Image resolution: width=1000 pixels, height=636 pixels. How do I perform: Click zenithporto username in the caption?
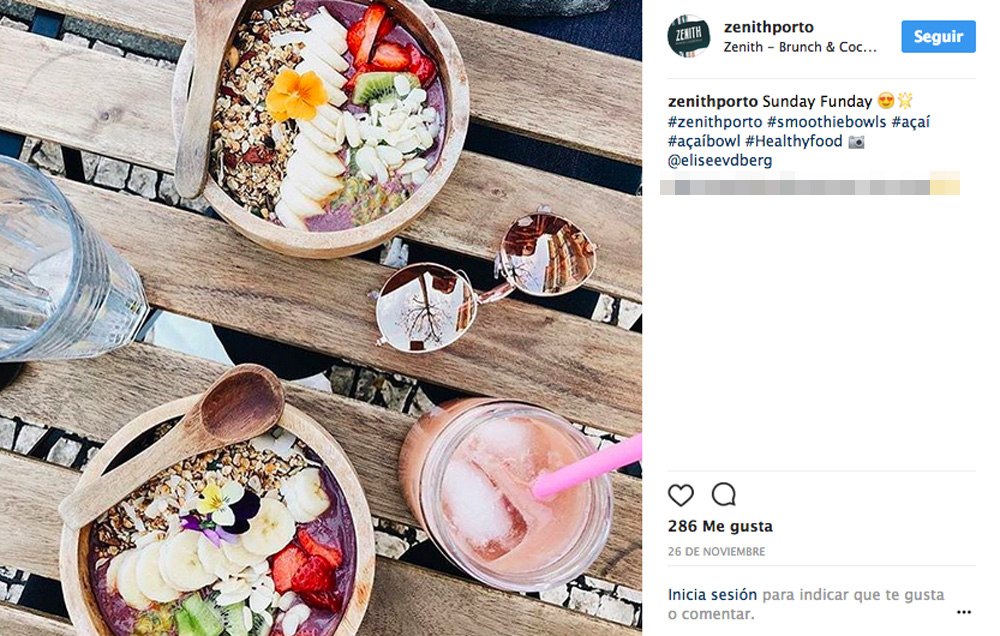712,101
